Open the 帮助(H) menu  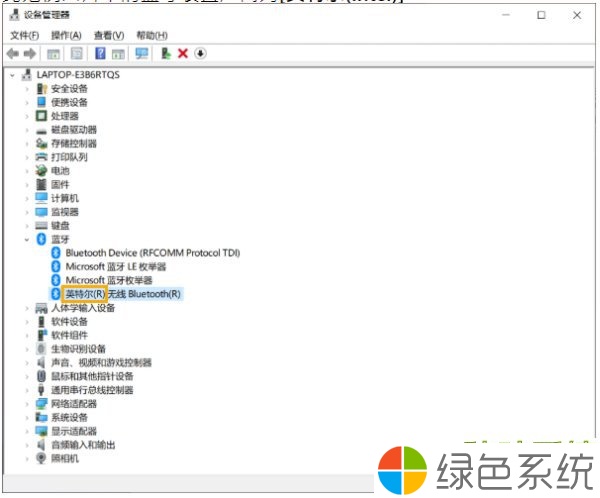pyautogui.click(x=152, y=36)
